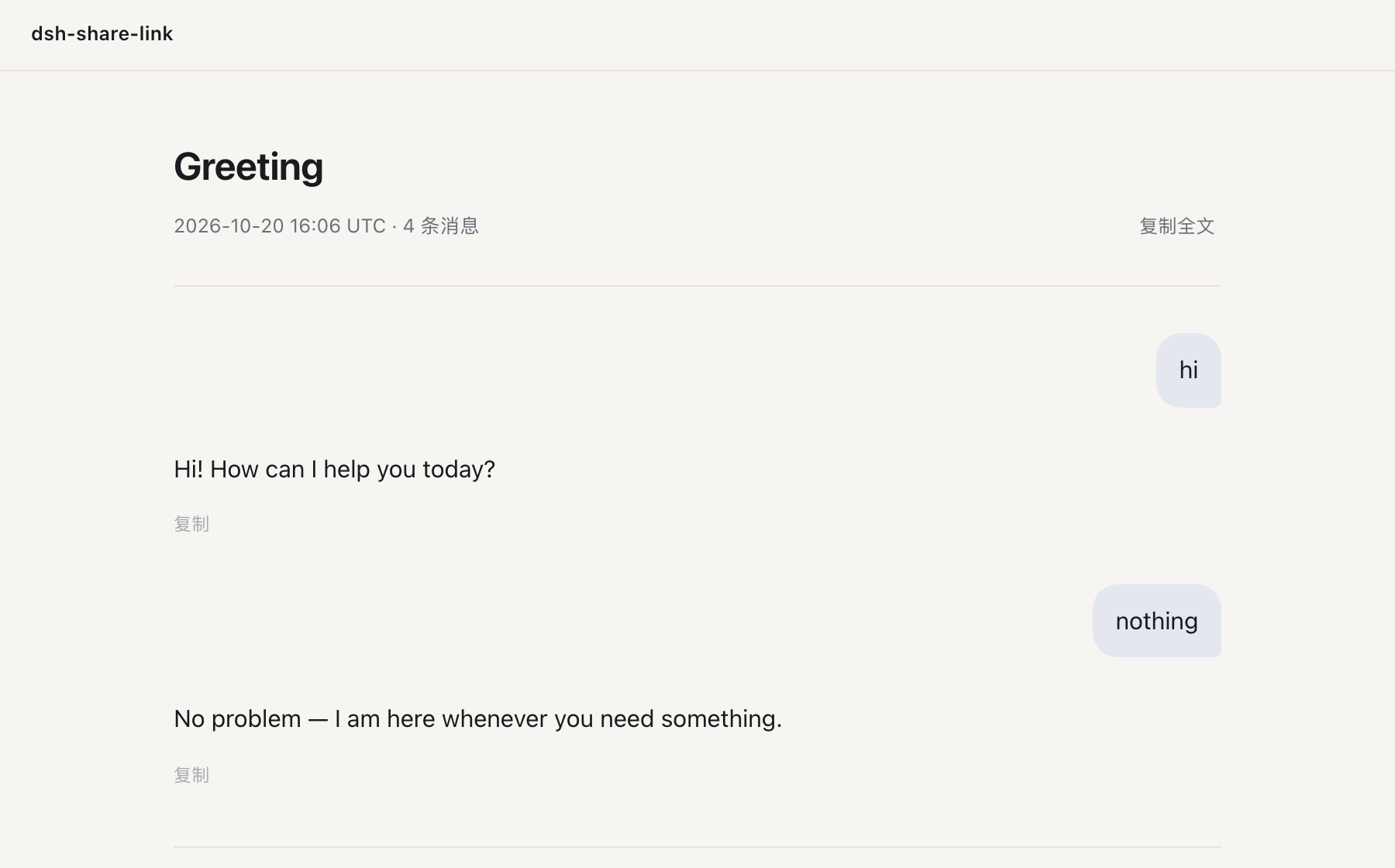Select the 'nothing' user message bubble
Image resolution: width=1395 pixels, height=868 pixels.
point(1156,621)
